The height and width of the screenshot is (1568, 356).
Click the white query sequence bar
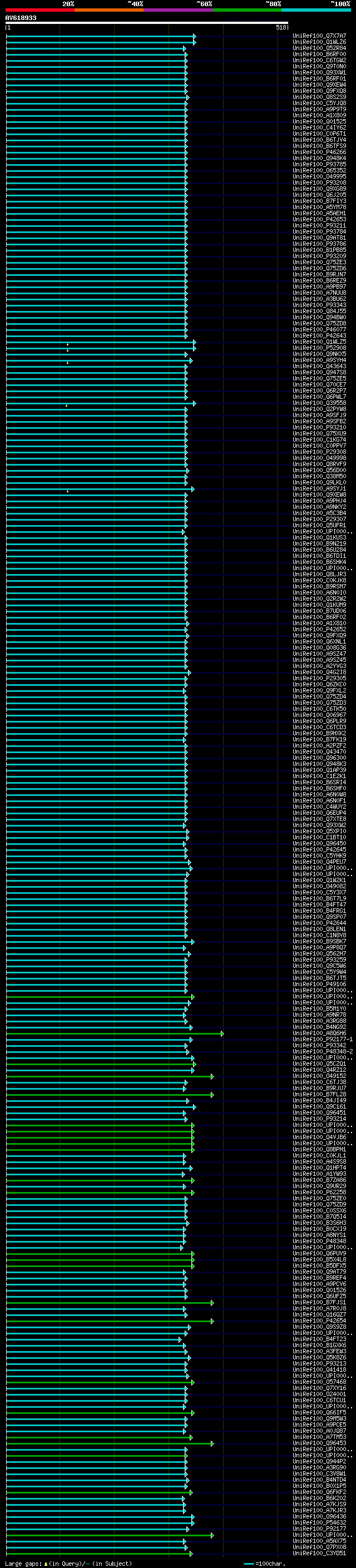(x=147, y=22)
